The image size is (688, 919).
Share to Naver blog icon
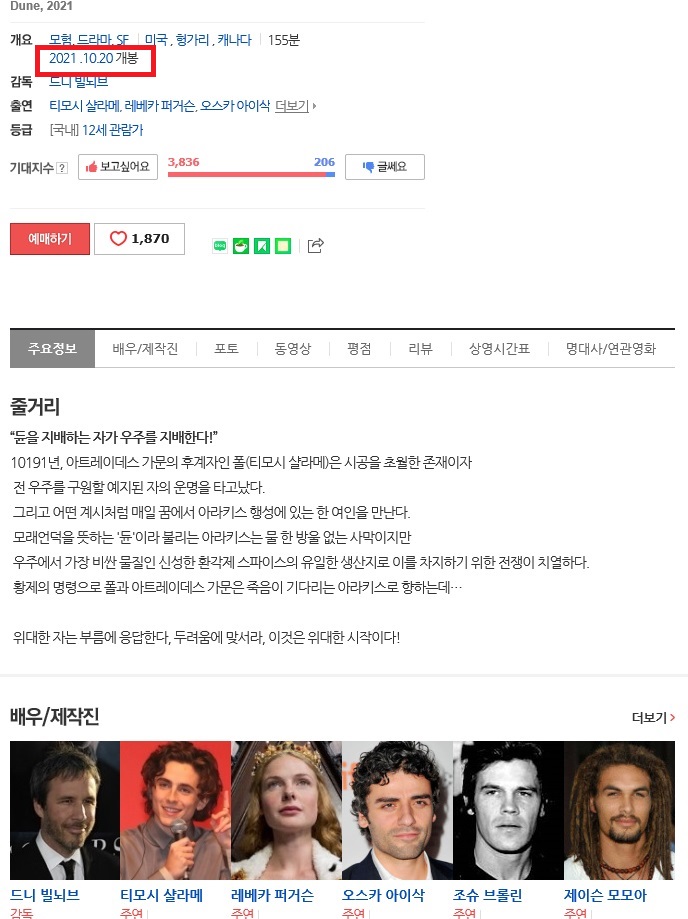220,246
